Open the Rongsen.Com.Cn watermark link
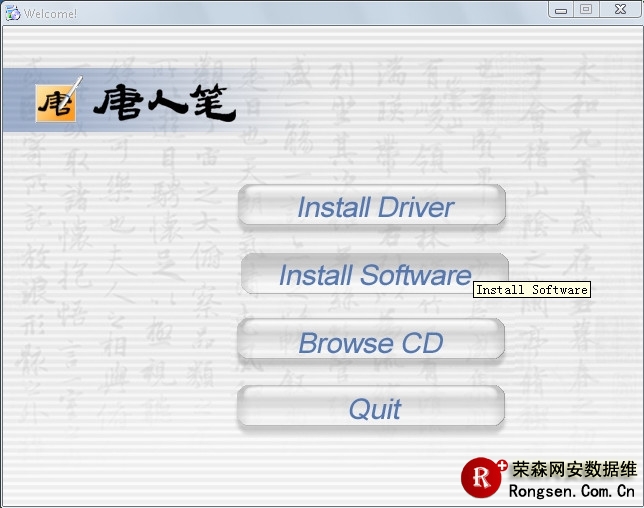The height and width of the screenshot is (508, 644). tap(571, 491)
